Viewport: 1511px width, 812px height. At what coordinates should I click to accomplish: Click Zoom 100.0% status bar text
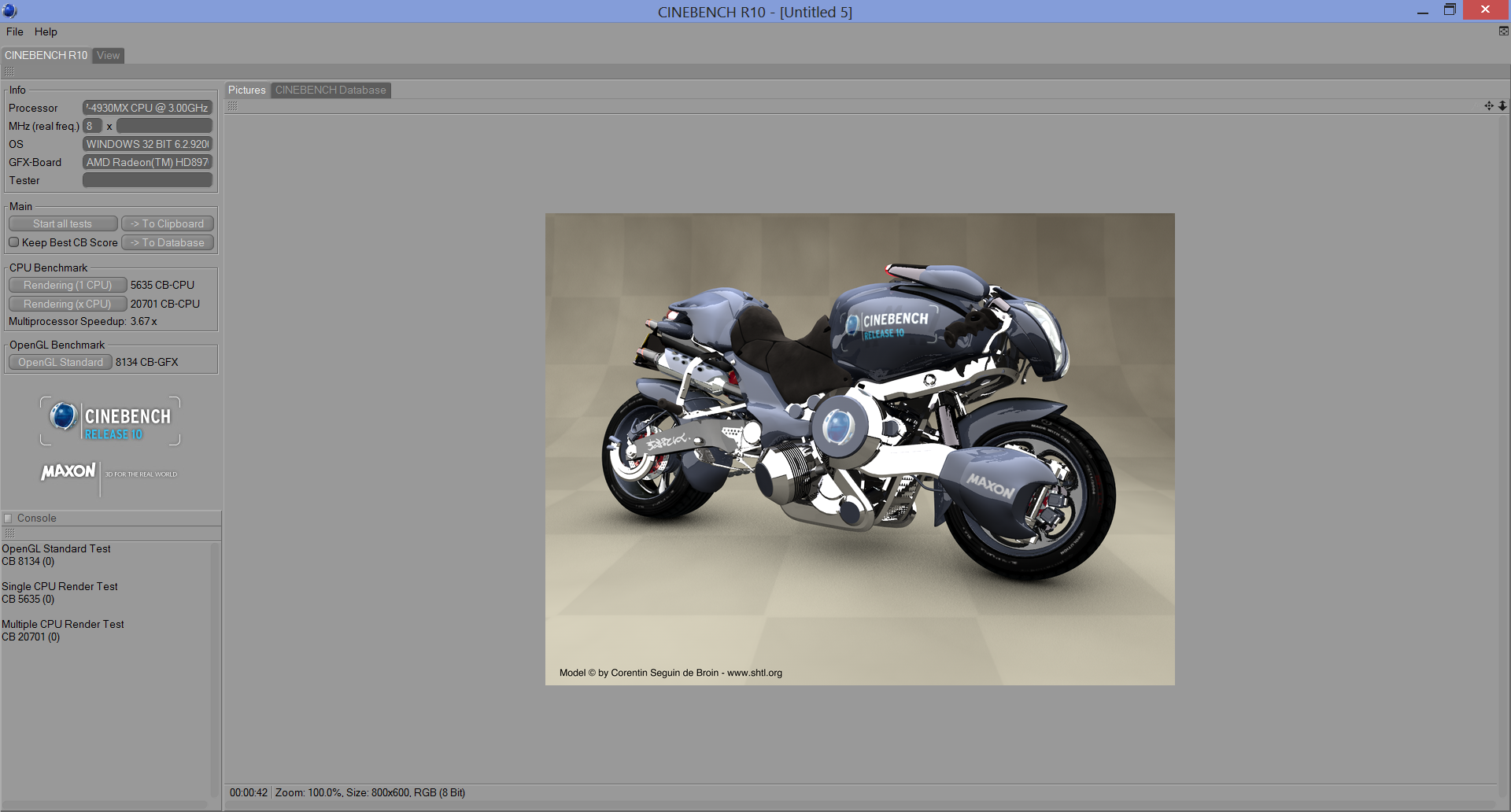point(308,792)
